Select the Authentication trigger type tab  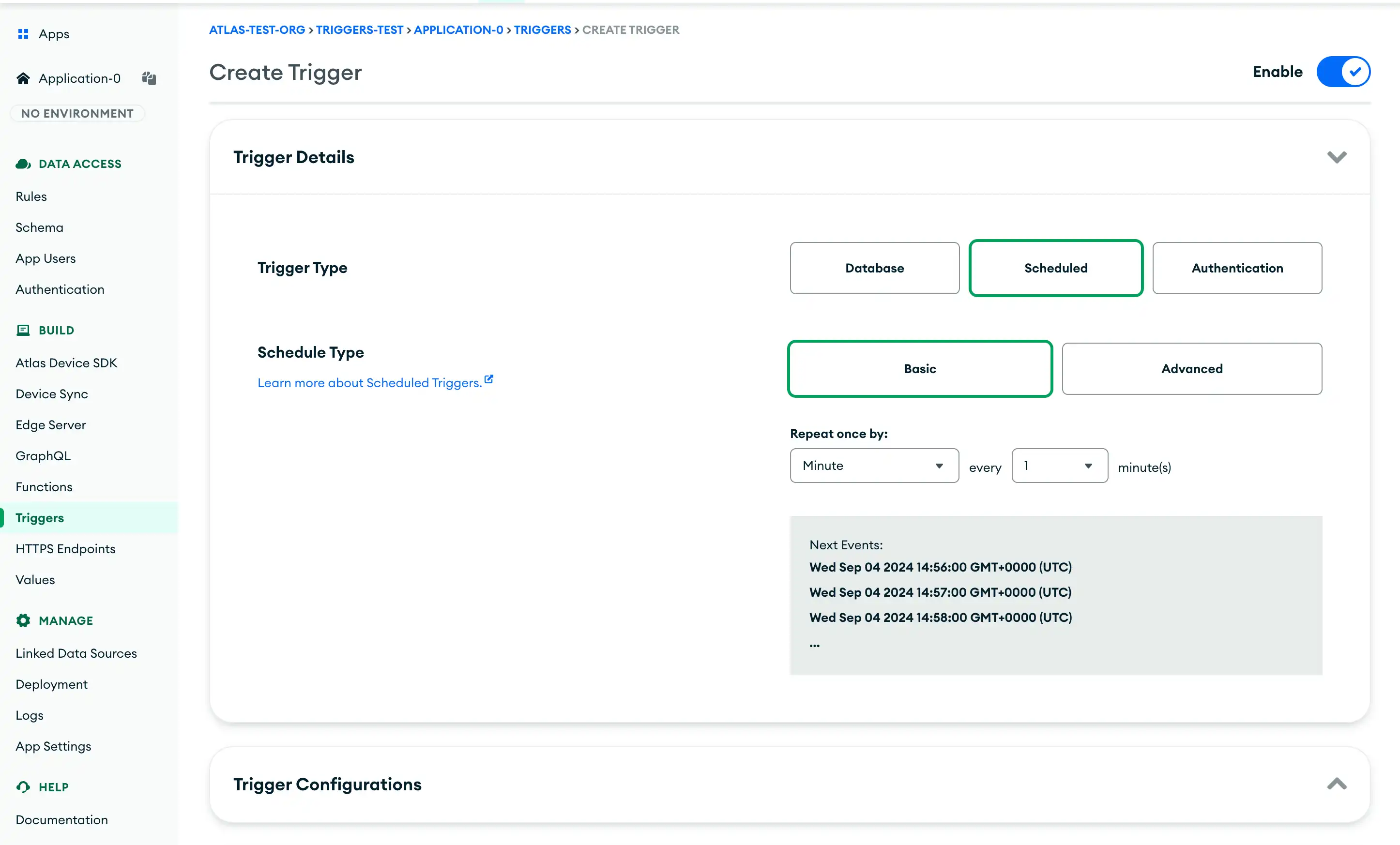coord(1237,267)
